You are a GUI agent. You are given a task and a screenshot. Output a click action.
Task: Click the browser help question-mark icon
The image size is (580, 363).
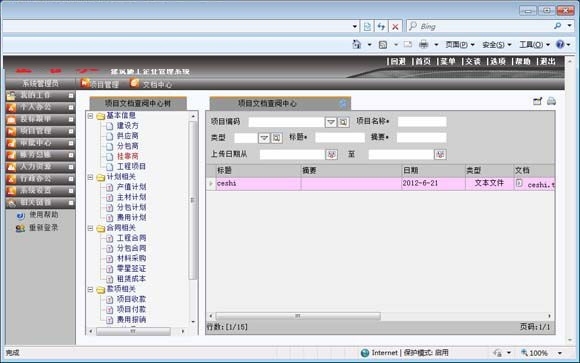(x=560, y=44)
